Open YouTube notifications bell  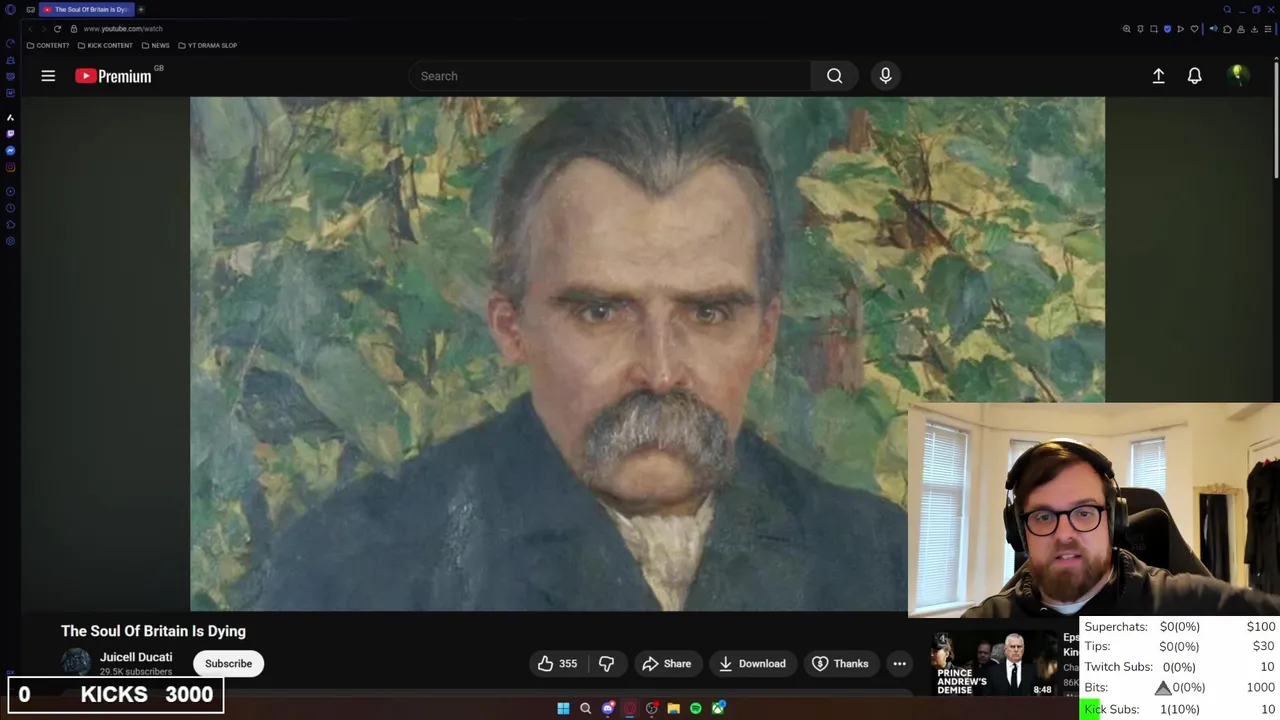pos(1194,76)
